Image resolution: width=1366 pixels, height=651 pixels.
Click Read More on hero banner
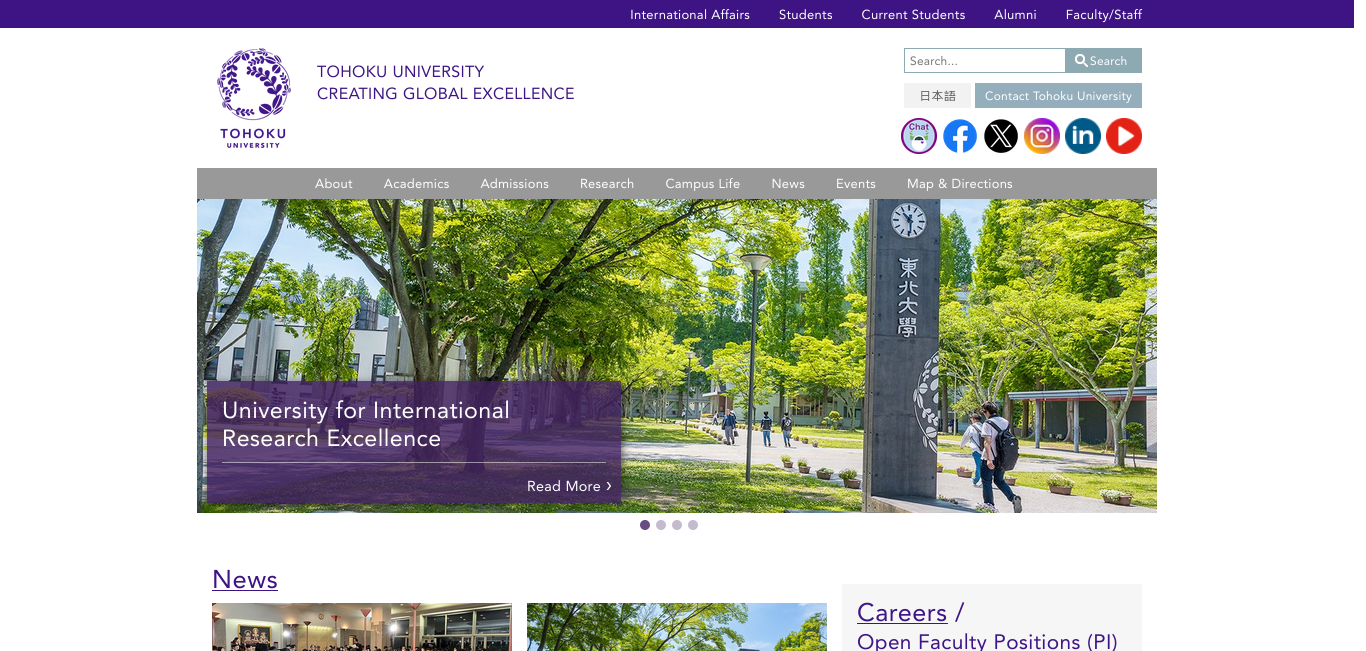(569, 486)
